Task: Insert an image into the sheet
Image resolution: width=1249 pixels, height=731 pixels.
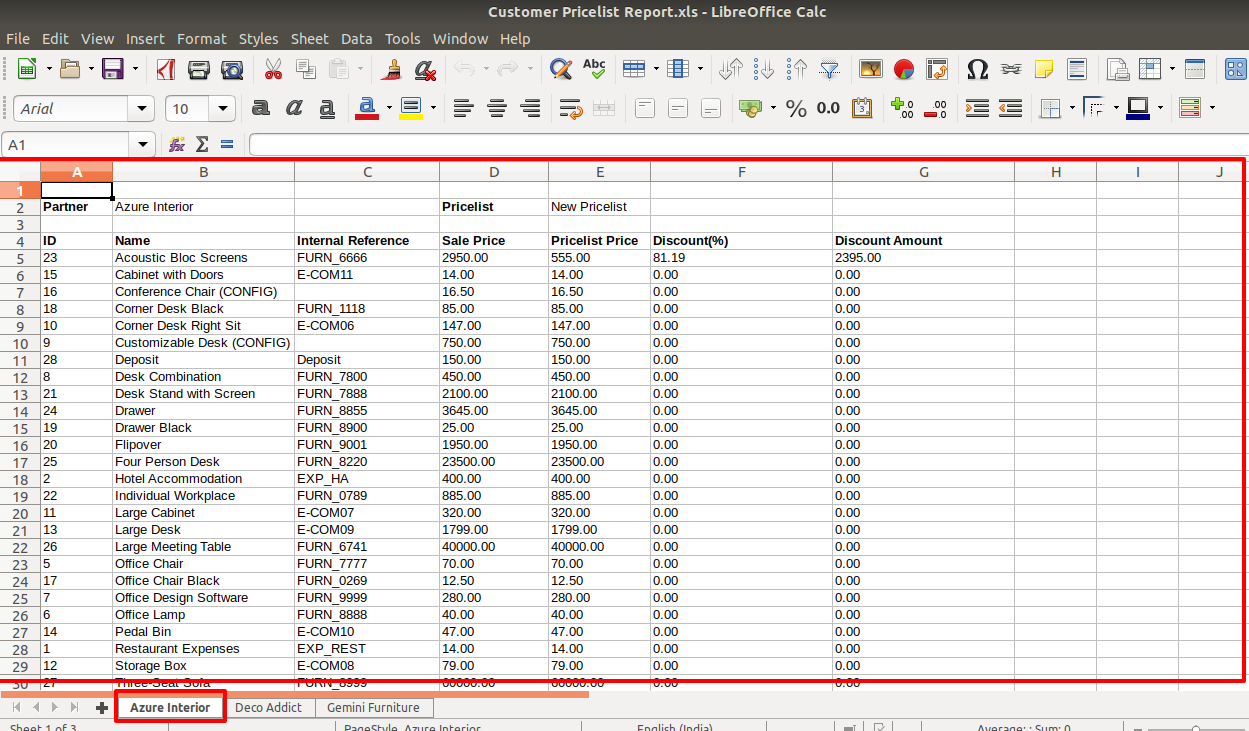Action: [871, 69]
